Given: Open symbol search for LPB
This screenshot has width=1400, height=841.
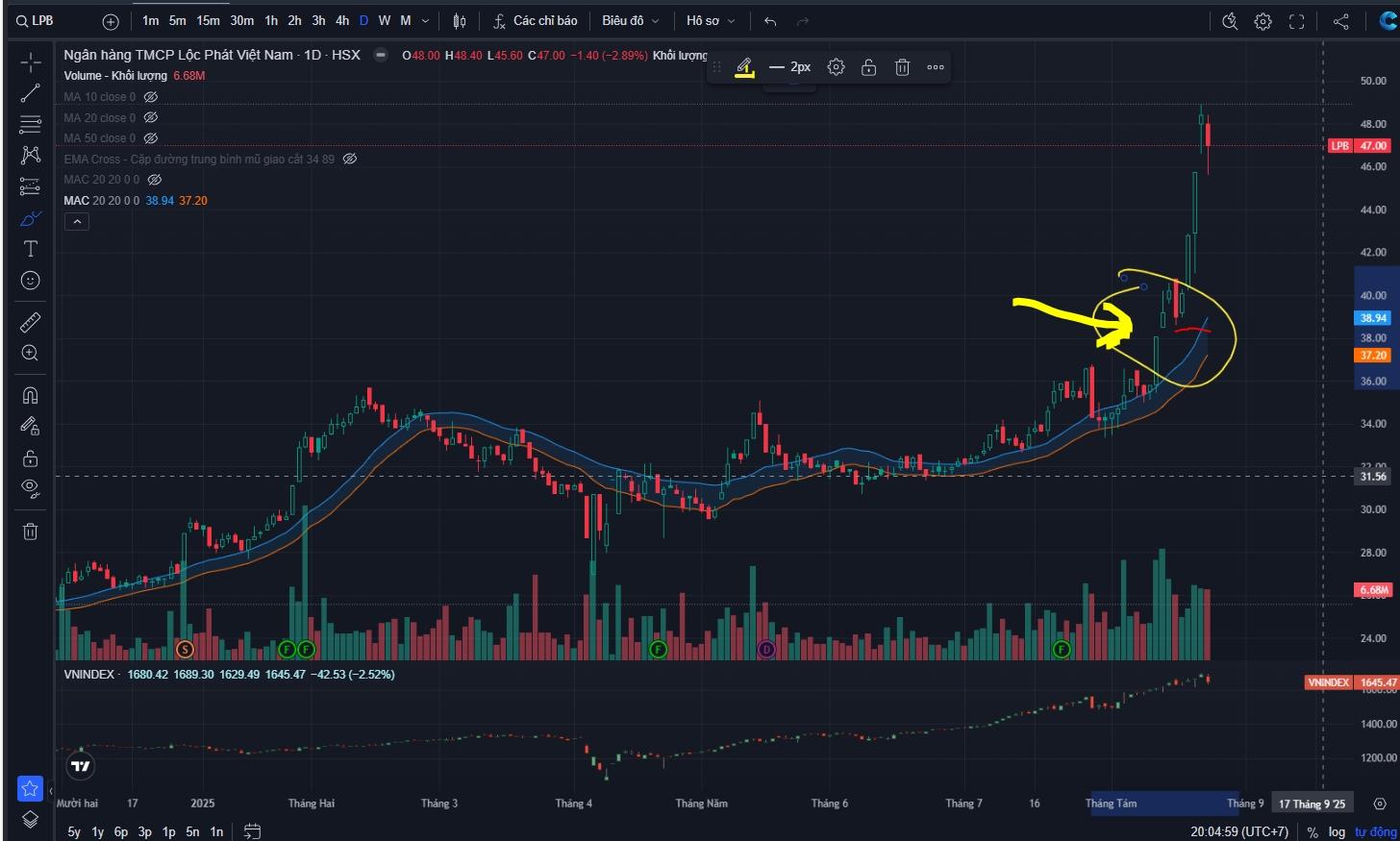Looking at the screenshot, I should point(35,20).
